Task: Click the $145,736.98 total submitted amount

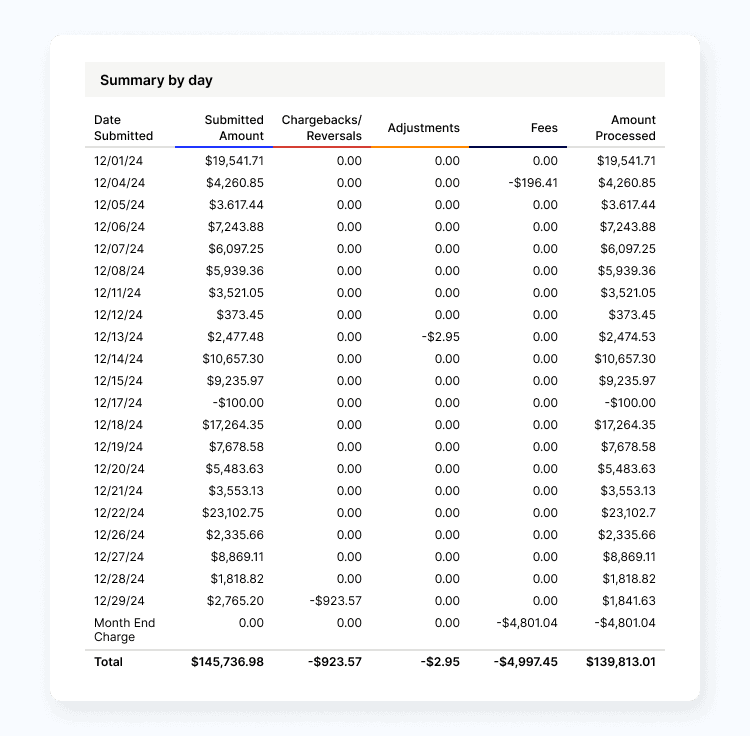Action: coord(226,662)
